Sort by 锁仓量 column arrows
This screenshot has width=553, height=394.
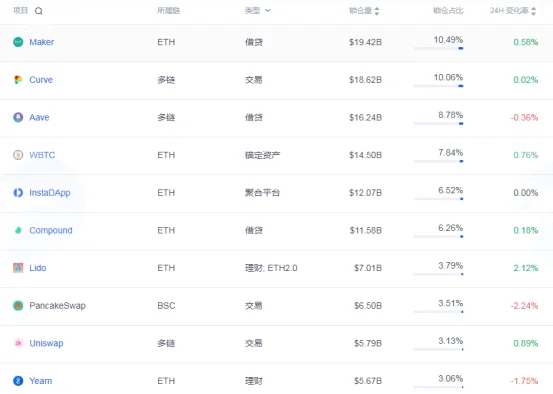377,11
